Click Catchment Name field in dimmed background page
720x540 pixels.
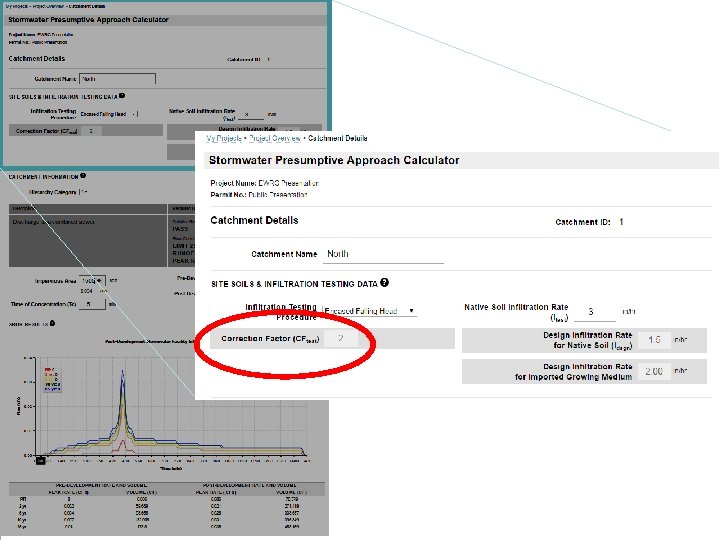(118, 79)
